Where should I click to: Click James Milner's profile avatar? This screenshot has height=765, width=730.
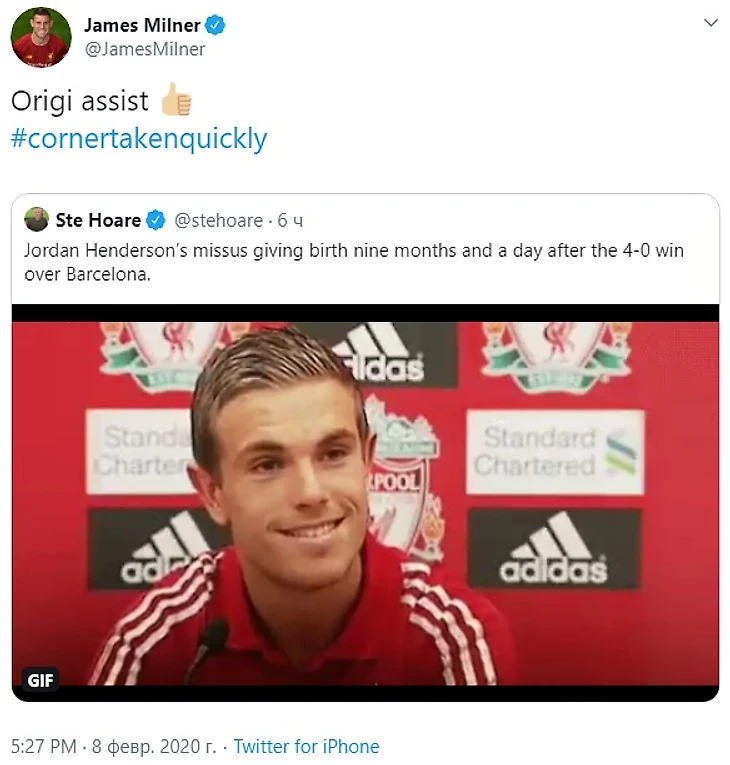click(x=41, y=39)
